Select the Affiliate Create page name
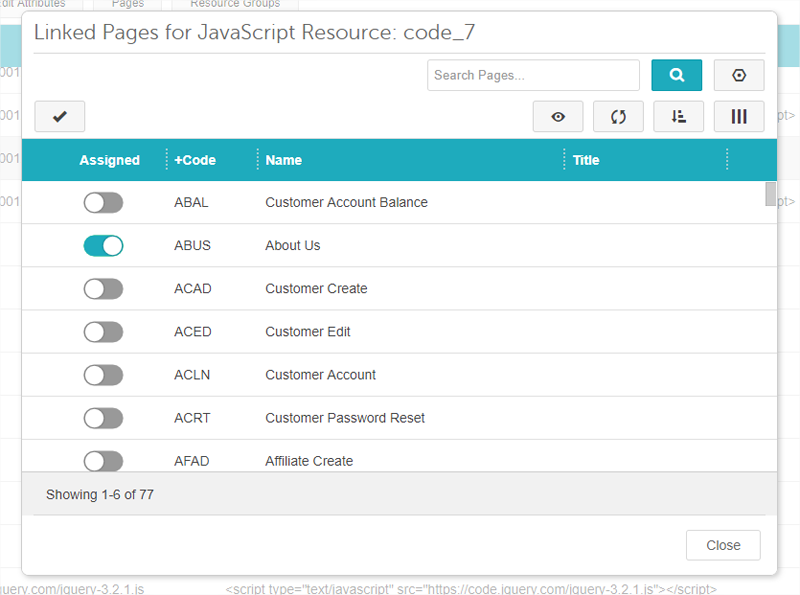Screen dimensions: 800x595 click(309, 461)
